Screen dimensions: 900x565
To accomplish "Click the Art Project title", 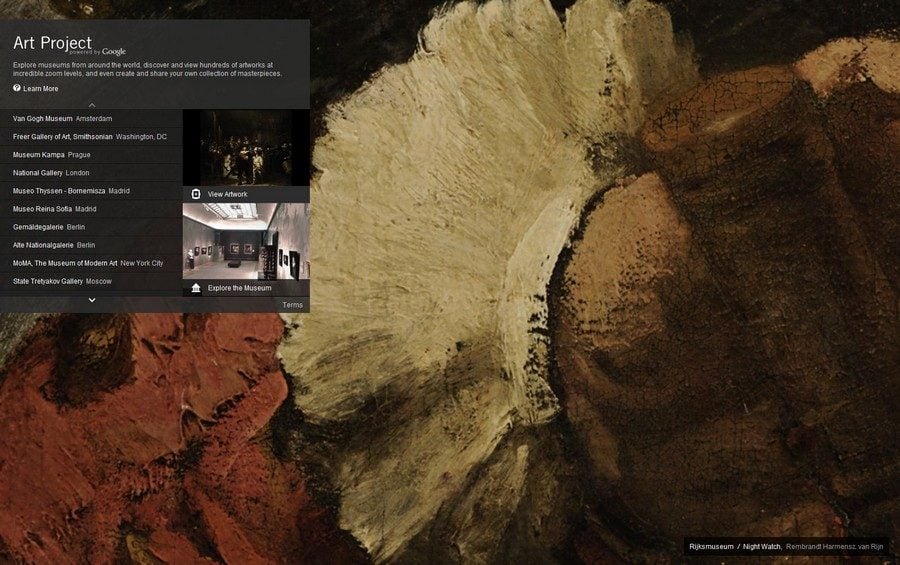I will tap(52, 43).
